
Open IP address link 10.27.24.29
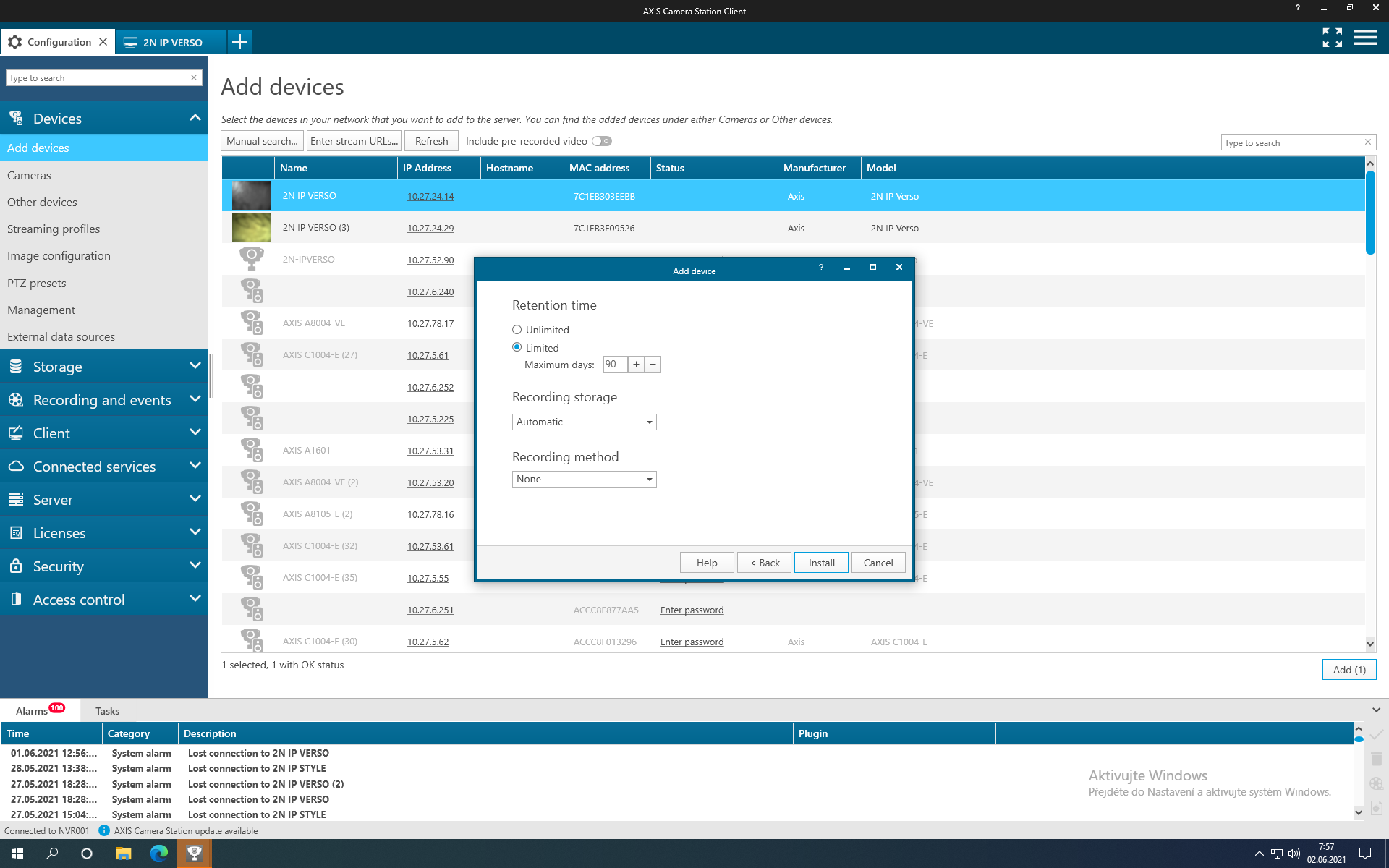[x=430, y=228]
